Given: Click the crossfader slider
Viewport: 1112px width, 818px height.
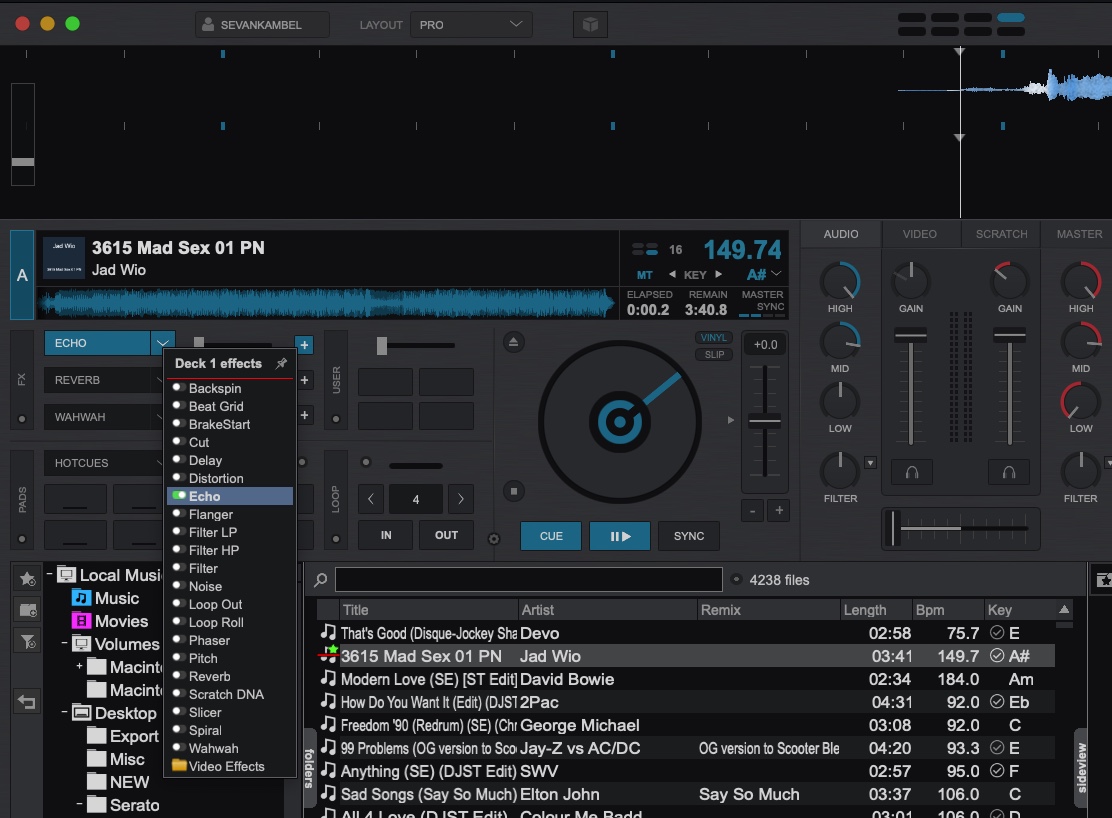Looking at the screenshot, I should [x=961, y=529].
